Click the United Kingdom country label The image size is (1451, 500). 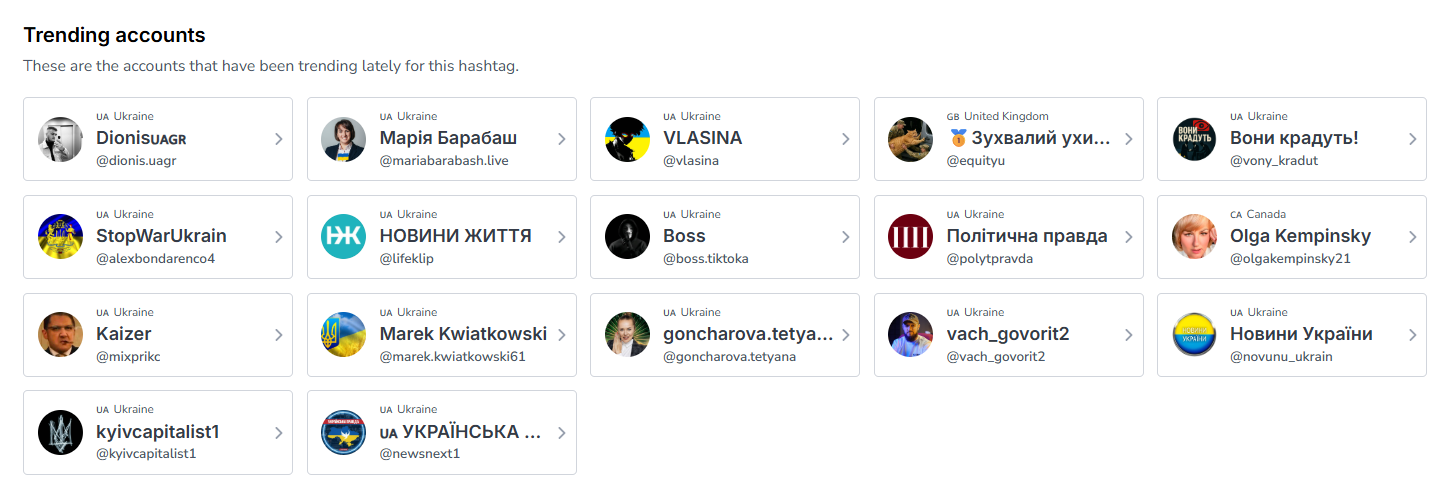(1006, 116)
